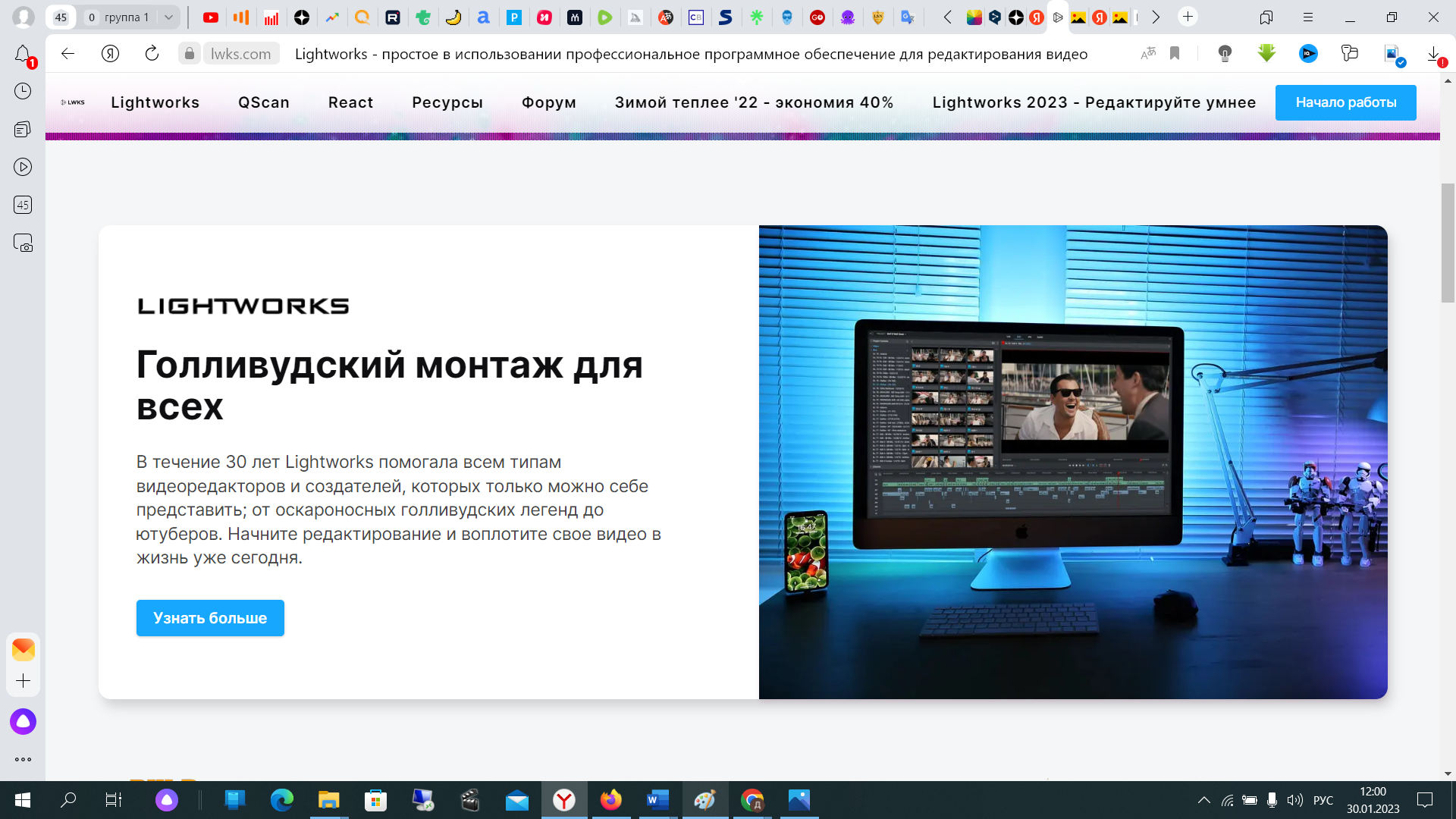The image size is (1456, 819).
Task: Open the browser hamburger menu
Action: pyautogui.click(x=1307, y=17)
